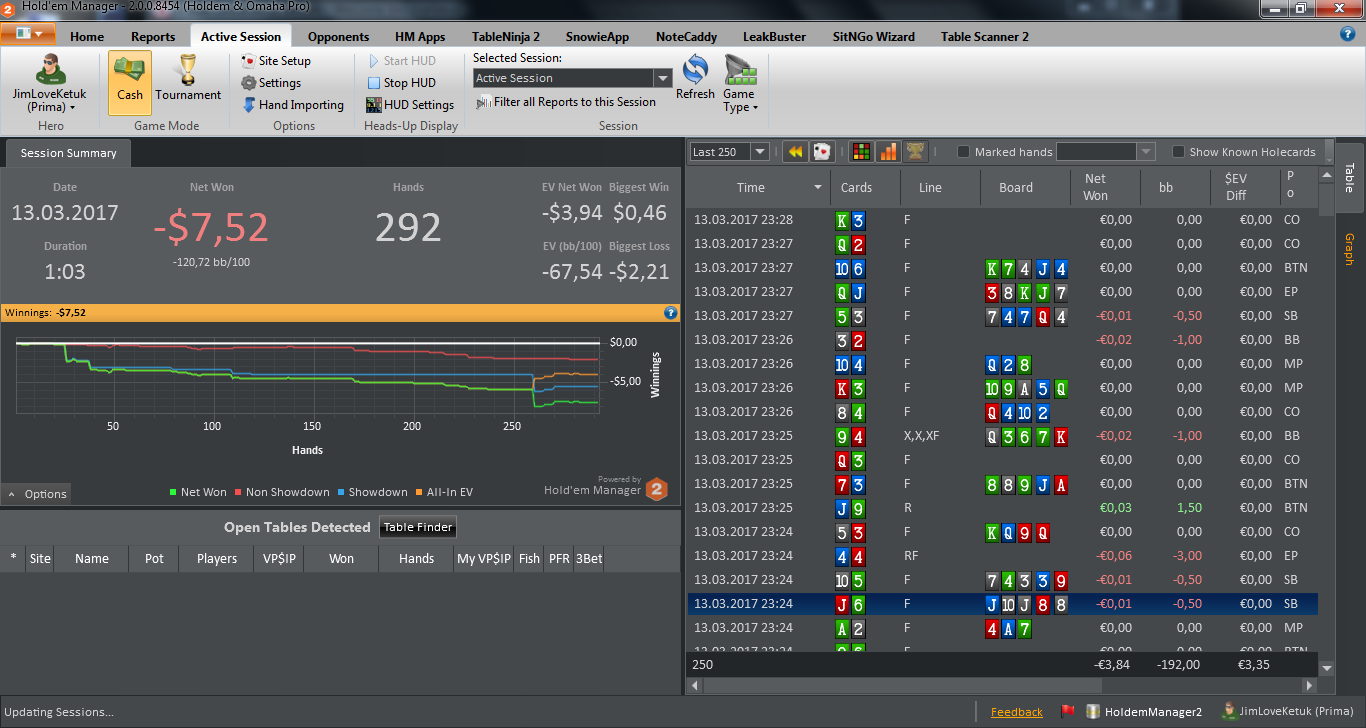Open Site Setup options
1366x728 pixels.
click(277, 61)
